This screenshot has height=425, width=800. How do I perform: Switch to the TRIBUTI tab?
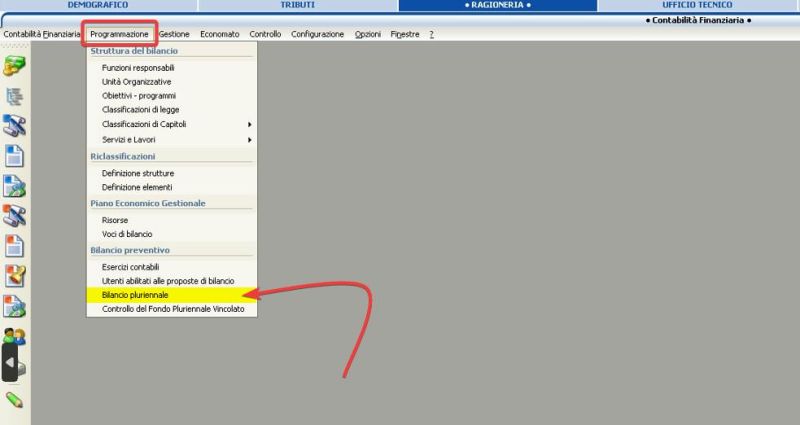(297, 5)
